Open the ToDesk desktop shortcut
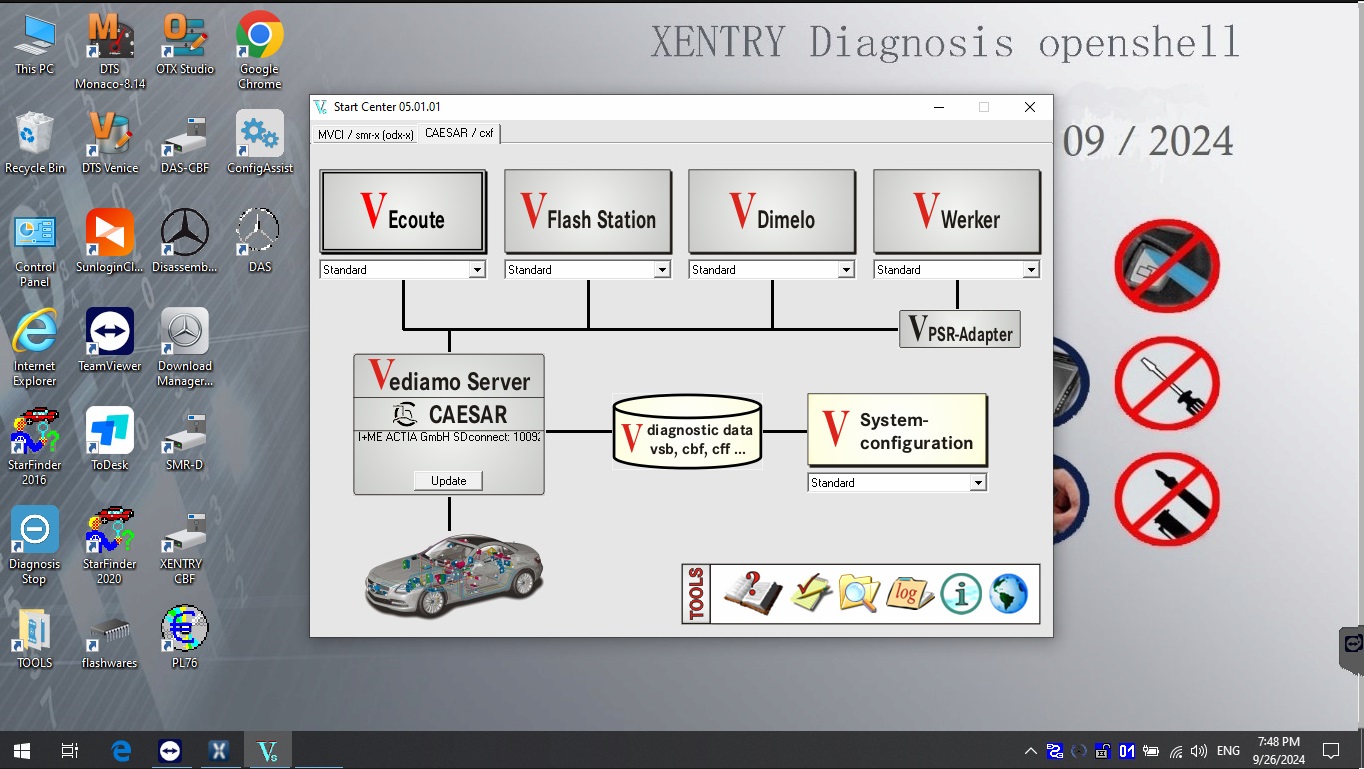 (110, 439)
